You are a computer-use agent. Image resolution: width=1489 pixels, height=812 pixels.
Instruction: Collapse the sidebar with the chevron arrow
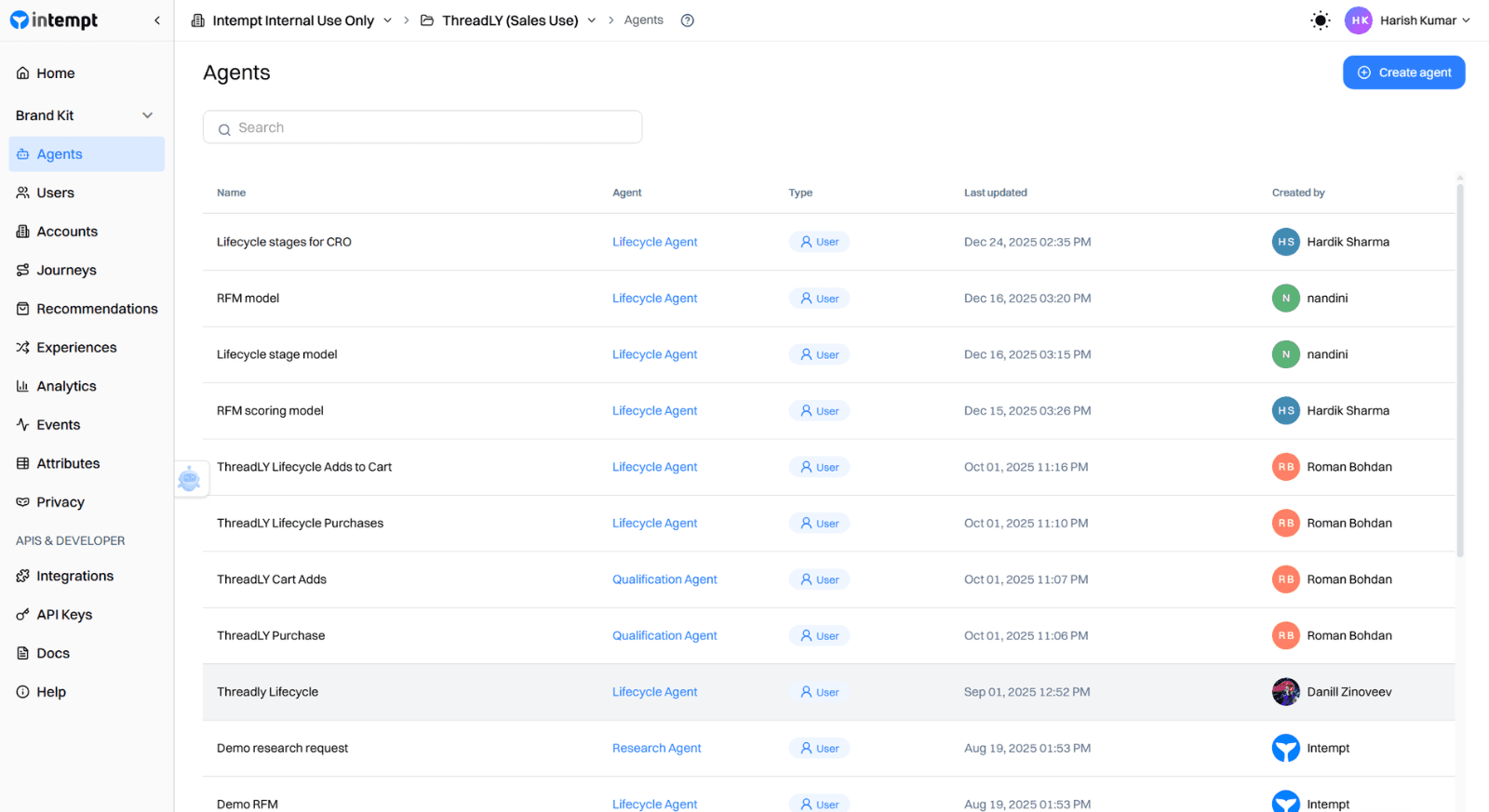click(156, 20)
